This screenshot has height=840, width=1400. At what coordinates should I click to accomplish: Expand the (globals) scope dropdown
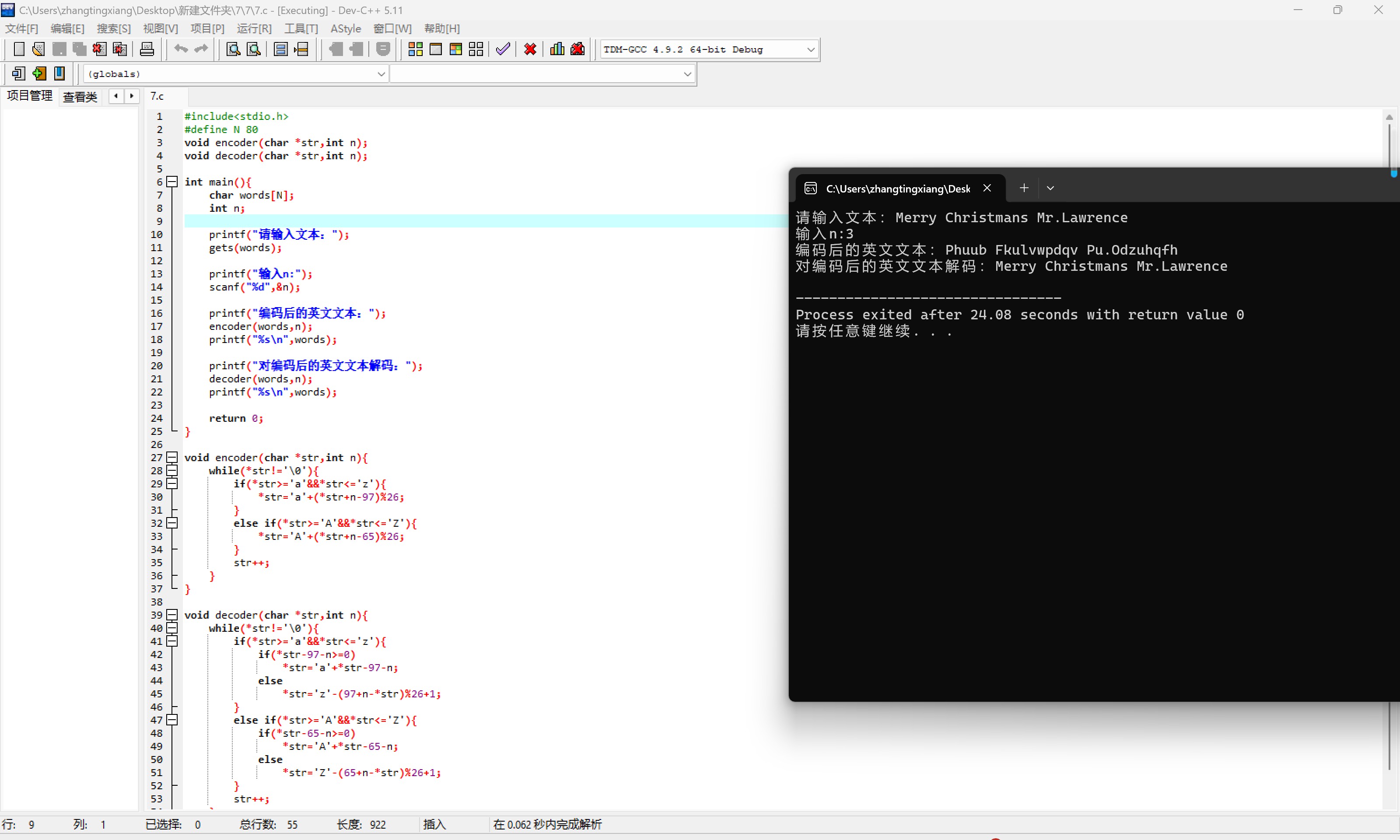tap(381, 74)
